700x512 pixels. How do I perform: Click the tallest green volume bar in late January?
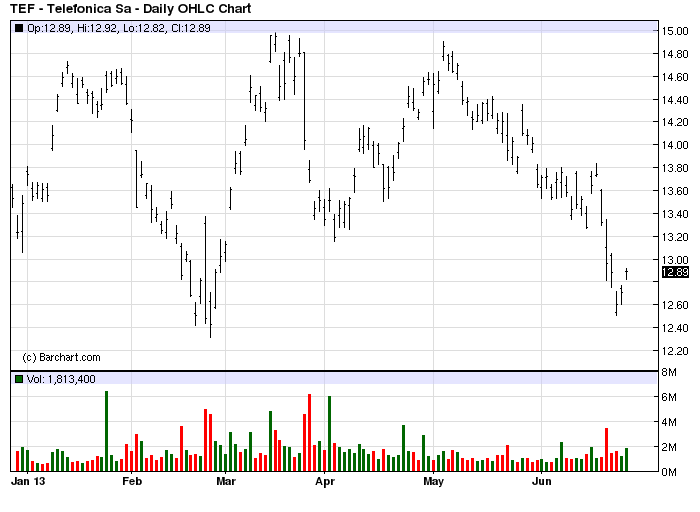pos(107,431)
